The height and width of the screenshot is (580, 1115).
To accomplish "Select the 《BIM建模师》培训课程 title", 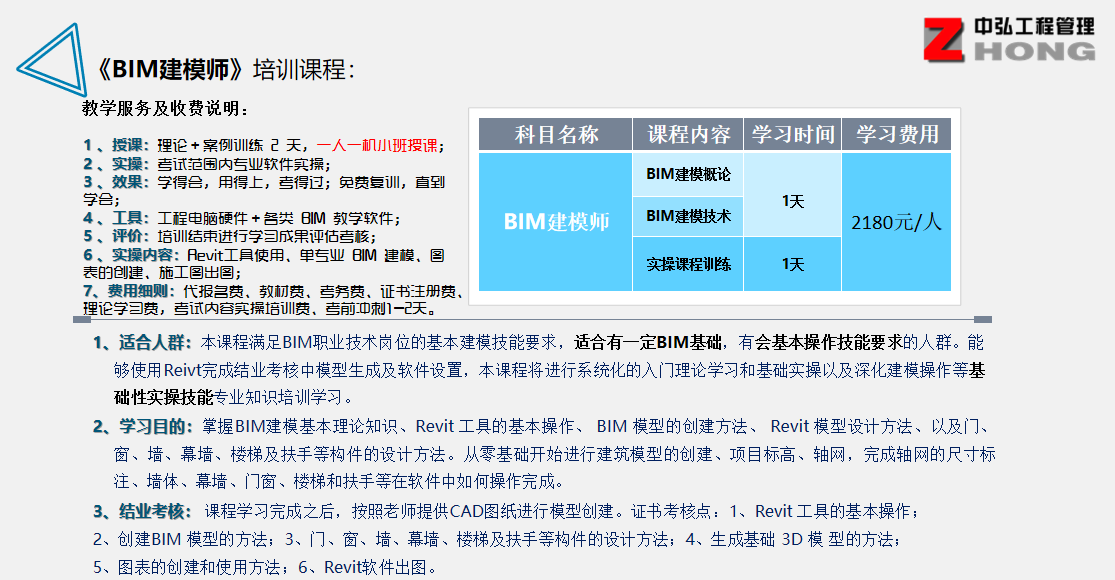I will (x=226, y=69).
